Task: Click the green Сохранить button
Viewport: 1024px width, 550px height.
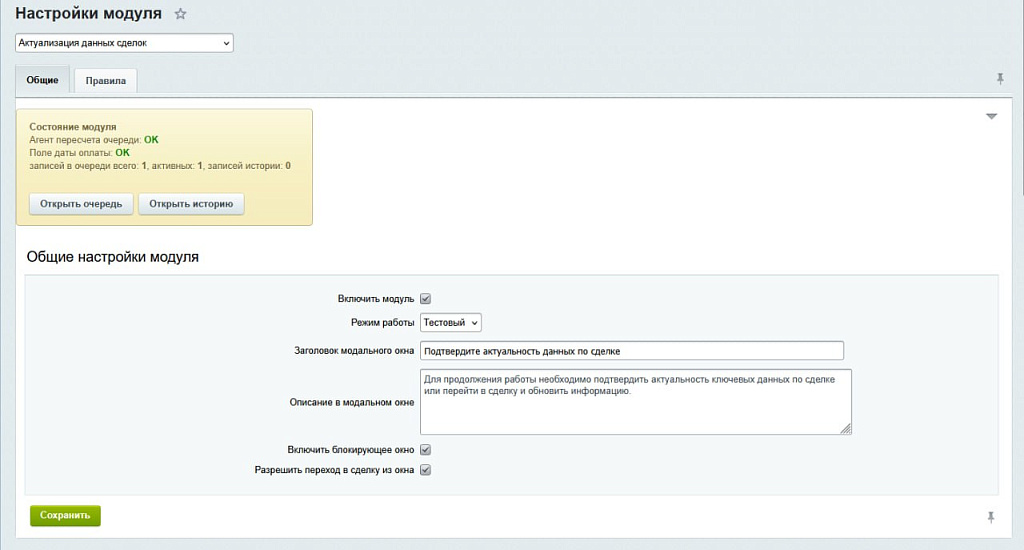Action: click(x=65, y=515)
